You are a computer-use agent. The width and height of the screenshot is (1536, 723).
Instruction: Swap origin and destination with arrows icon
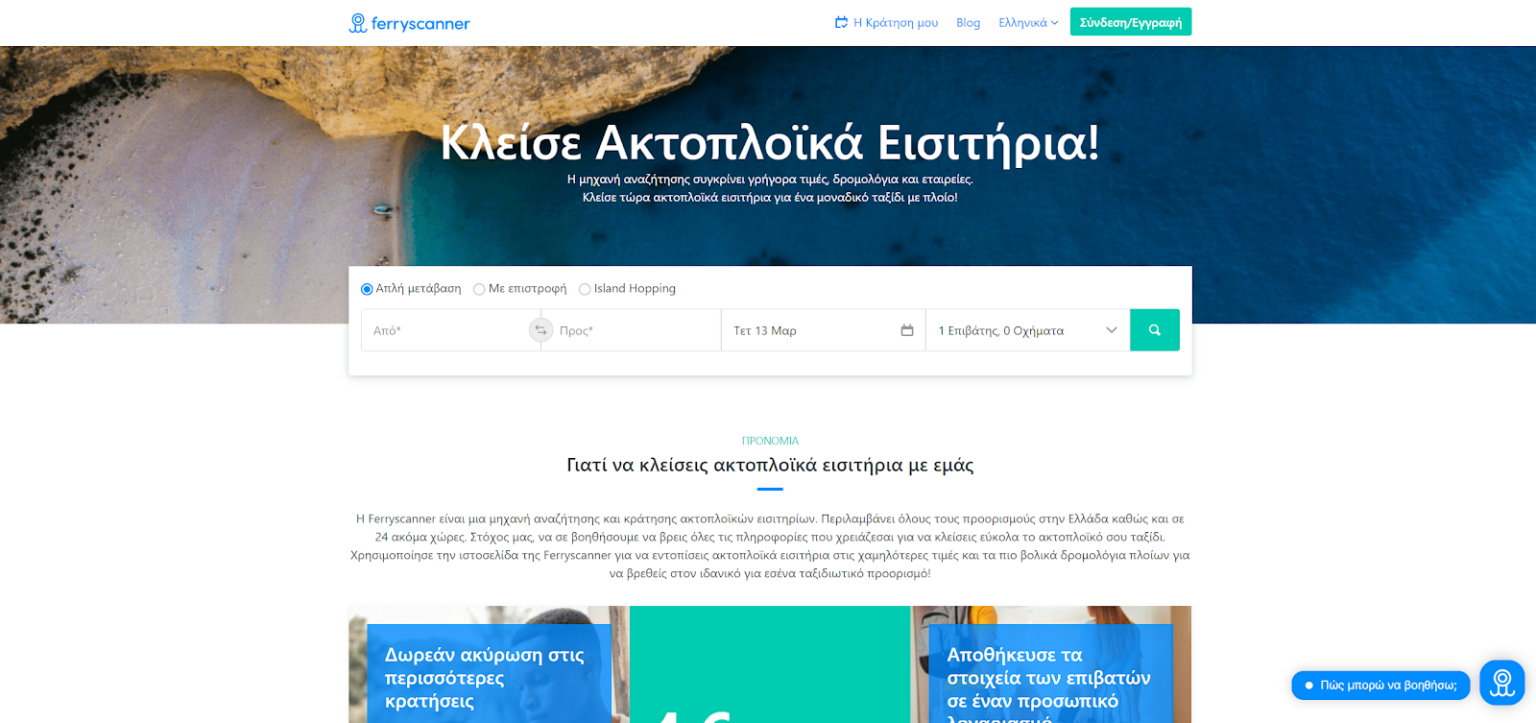click(541, 330)
